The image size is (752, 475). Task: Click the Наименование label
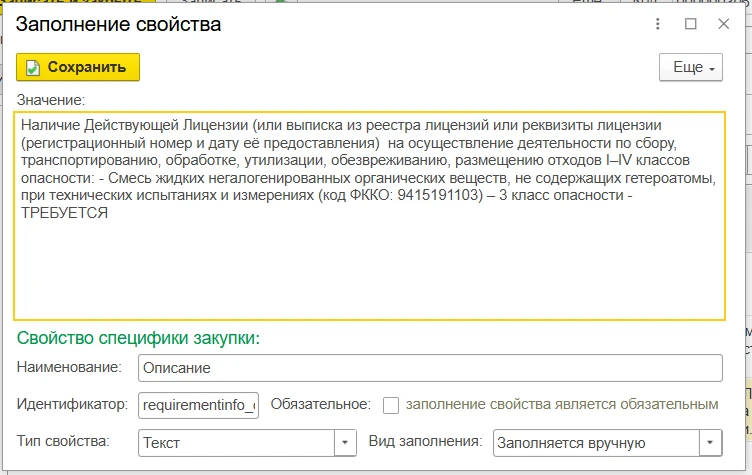tap(69, 367)
